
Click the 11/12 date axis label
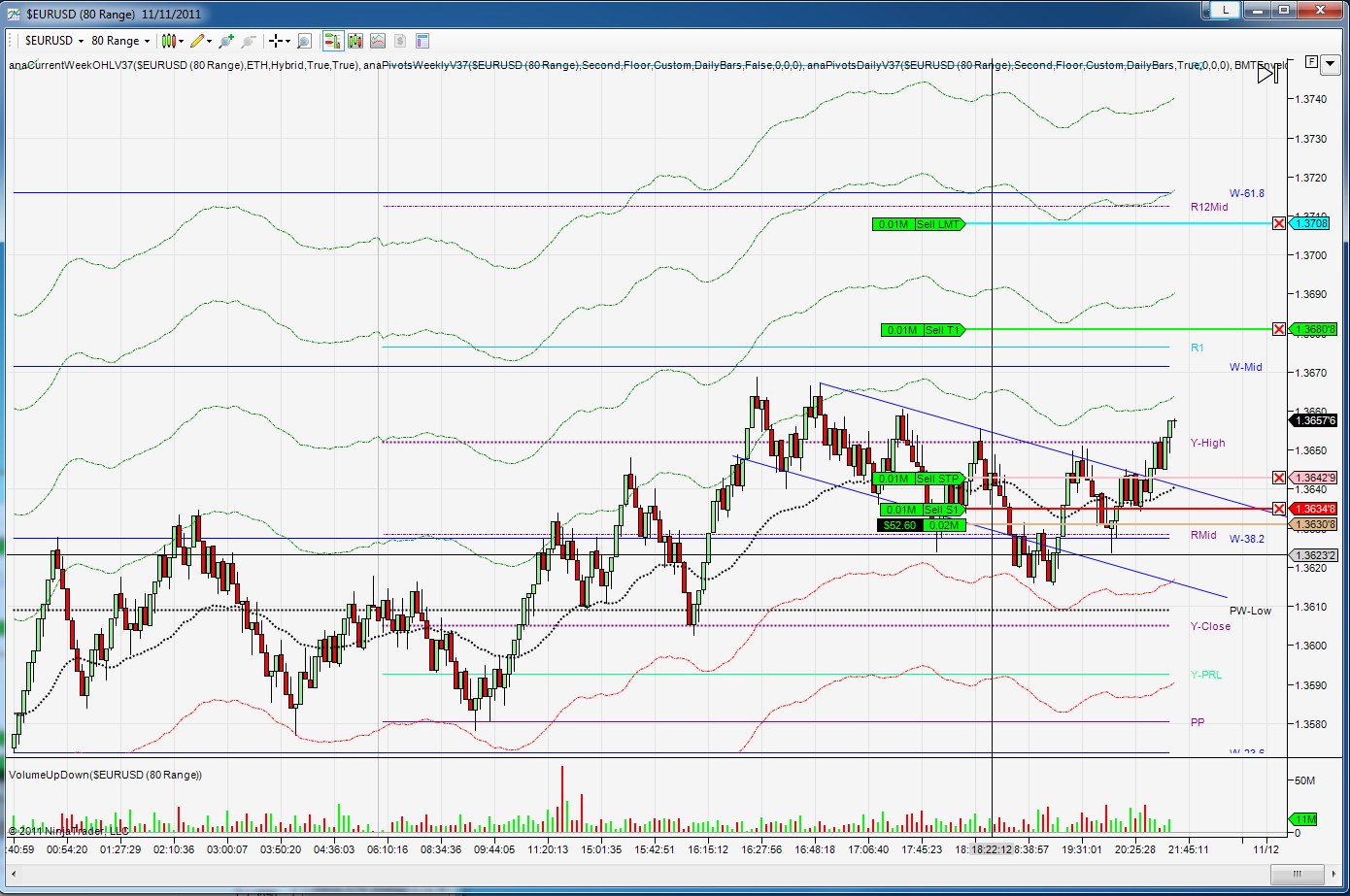(1266, 848)
